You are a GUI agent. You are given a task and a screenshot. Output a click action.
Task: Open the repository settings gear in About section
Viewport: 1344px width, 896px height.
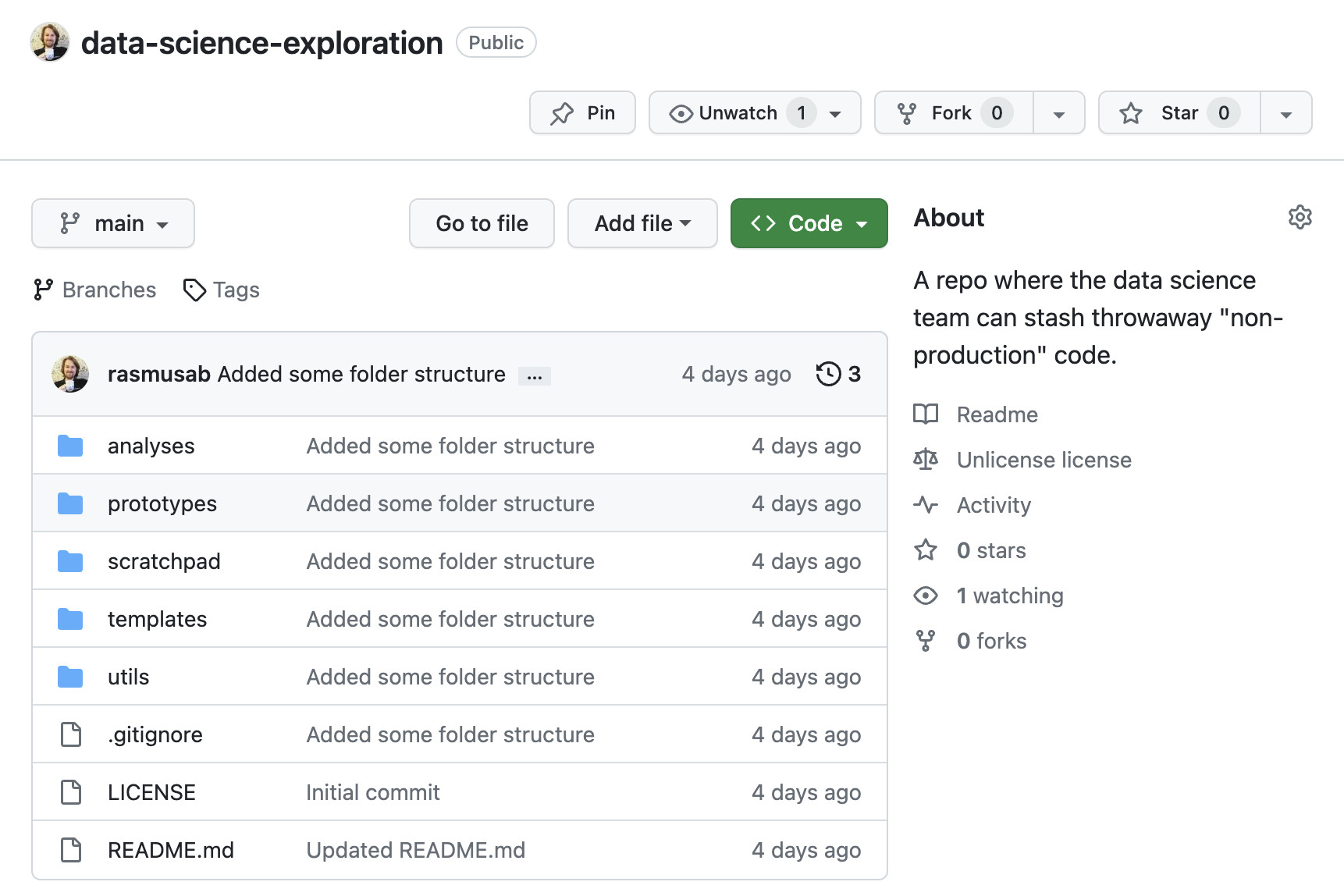pos(1300,217)
